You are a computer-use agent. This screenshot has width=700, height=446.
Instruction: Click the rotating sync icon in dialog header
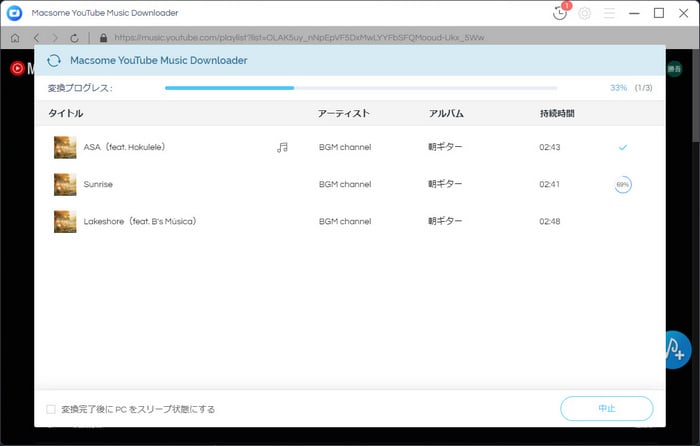pos(54,60)
